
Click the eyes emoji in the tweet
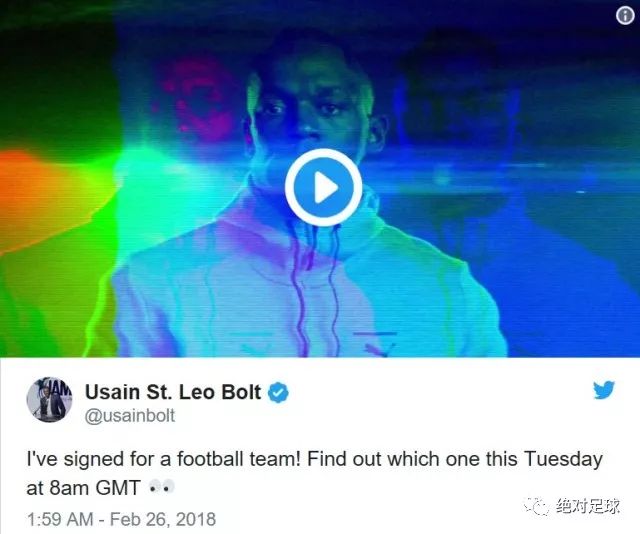161,487
